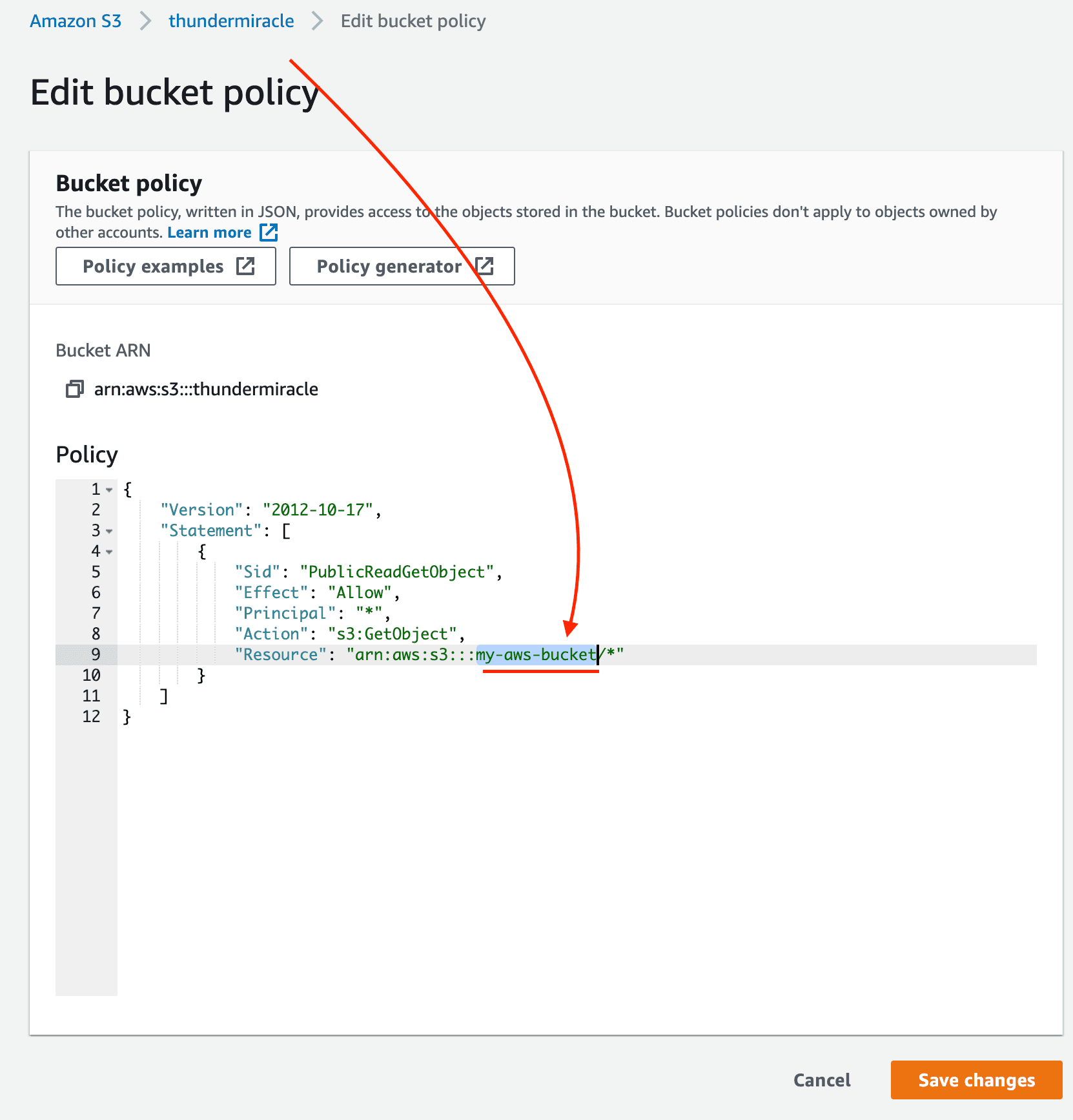Open the Learn more link
The height and width of the screenshot is (1120, 1073).
[209, 232]
